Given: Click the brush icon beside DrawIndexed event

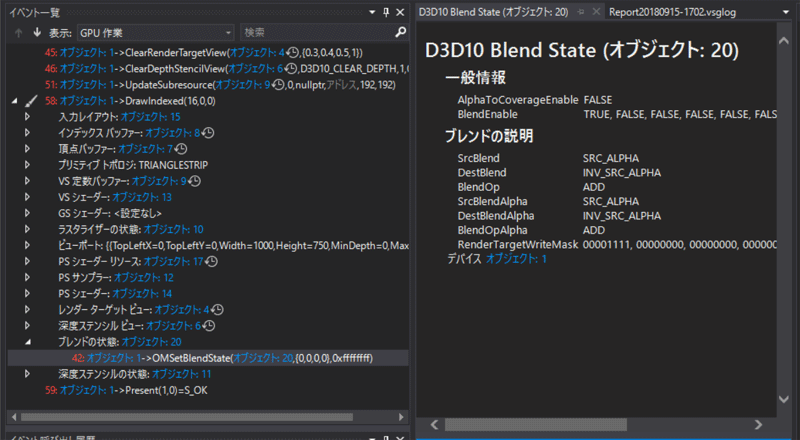Looking at the screenshot, I should coord(31,101).
